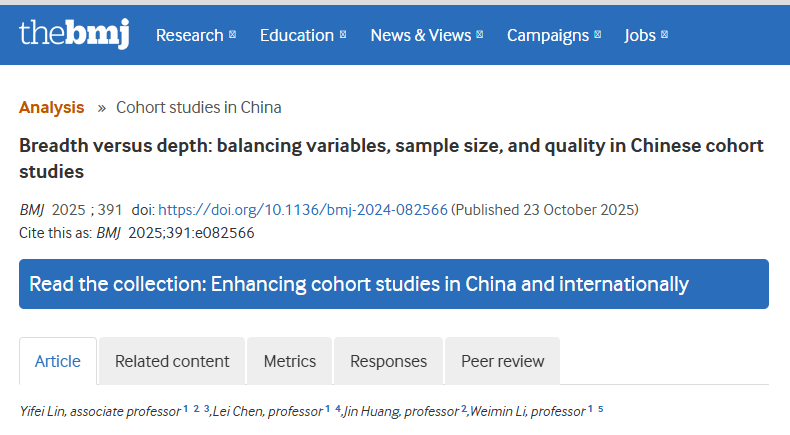Image resolution: width=790 pixels, height=435 pixels.
Task: Open the Peer review tab
Action: pyautogui.click(x=503, y=361)
